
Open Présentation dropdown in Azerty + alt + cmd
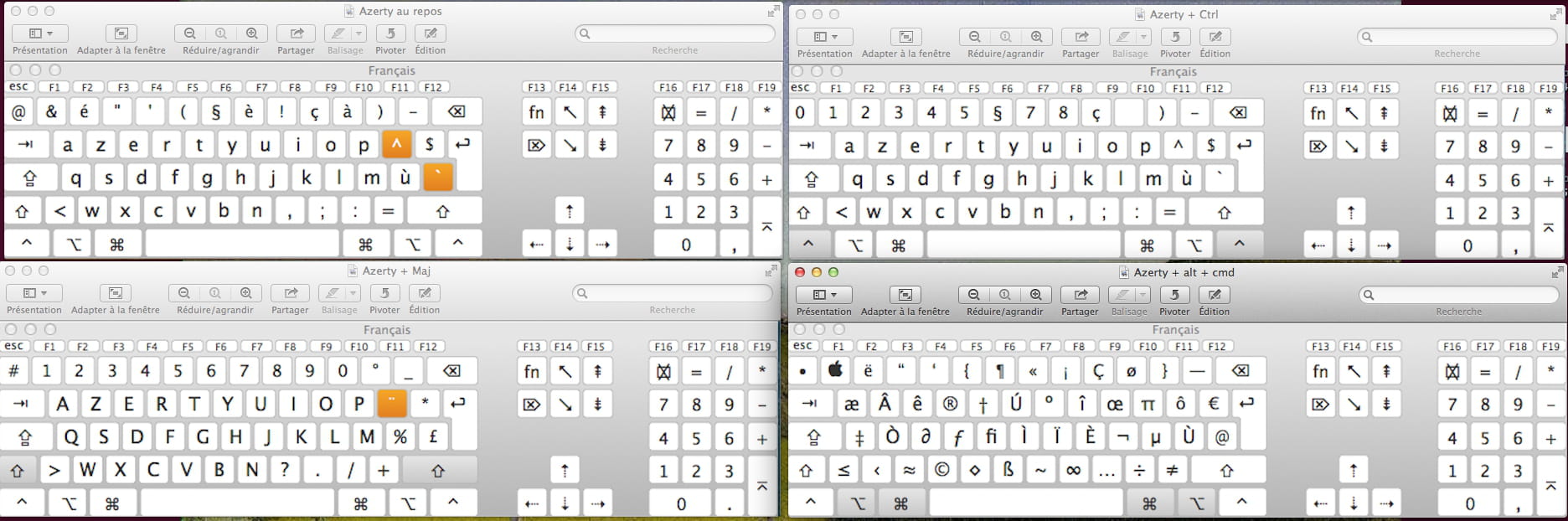coord(824,295)
